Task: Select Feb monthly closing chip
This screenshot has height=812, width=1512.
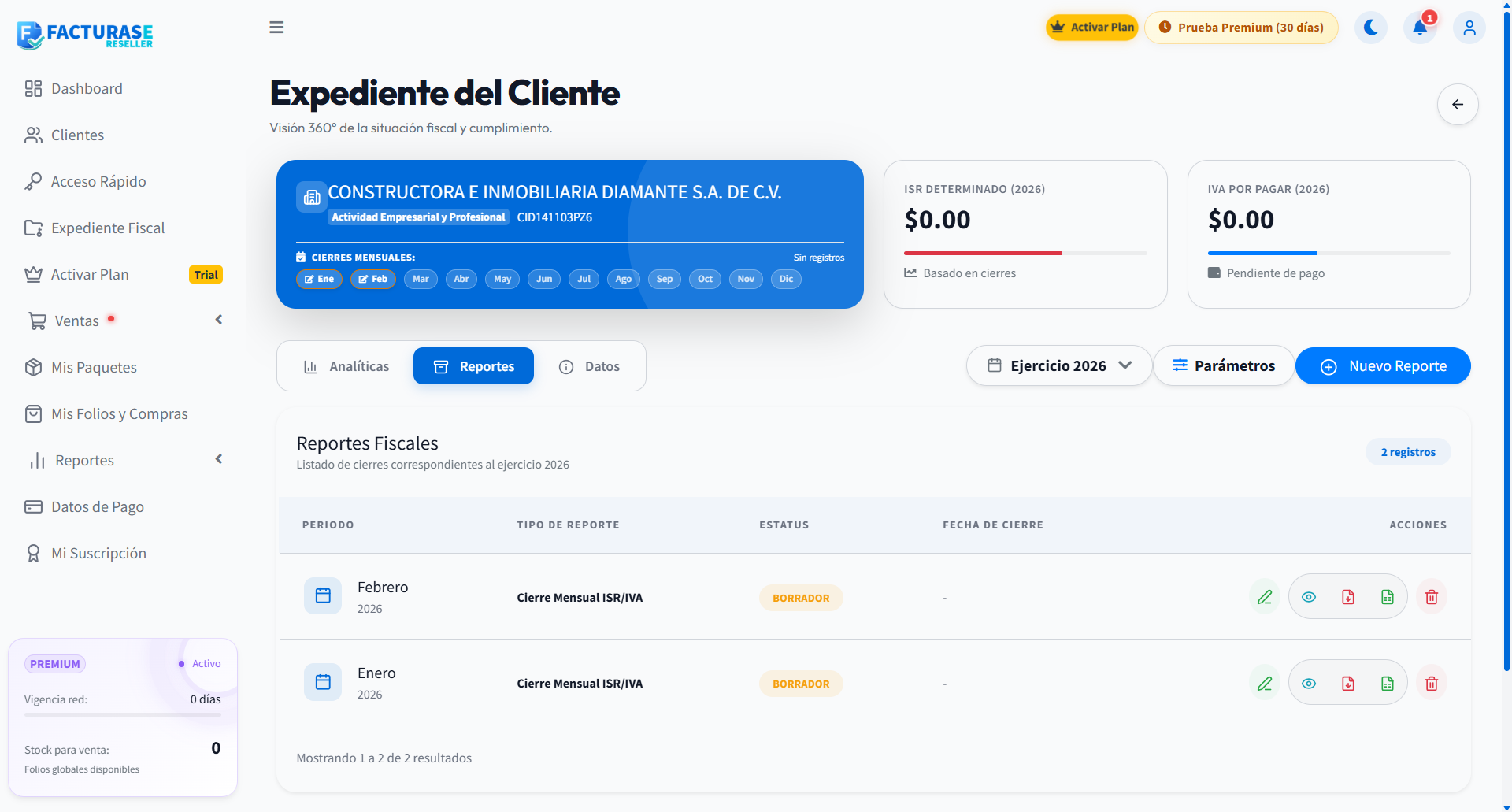Action: coord(373,279)
